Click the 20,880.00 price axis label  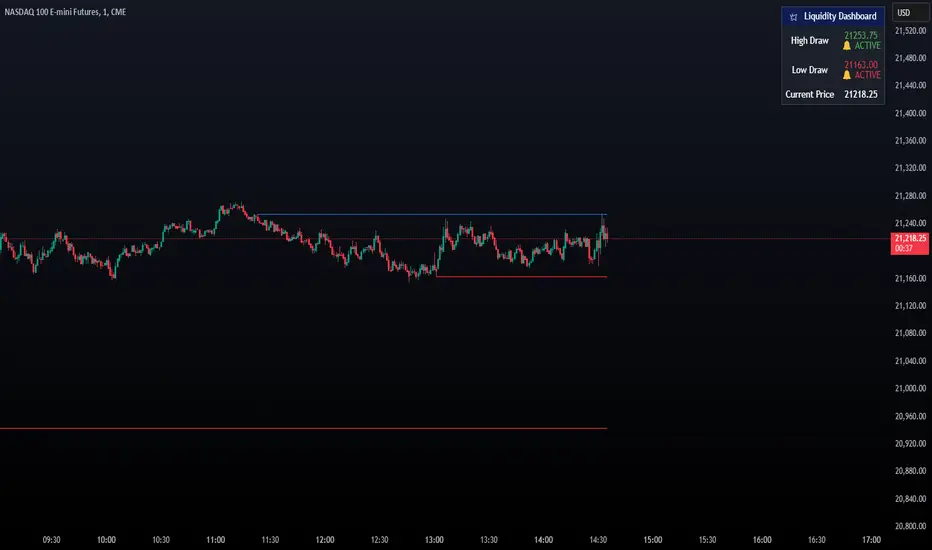[x=910, y=471]
